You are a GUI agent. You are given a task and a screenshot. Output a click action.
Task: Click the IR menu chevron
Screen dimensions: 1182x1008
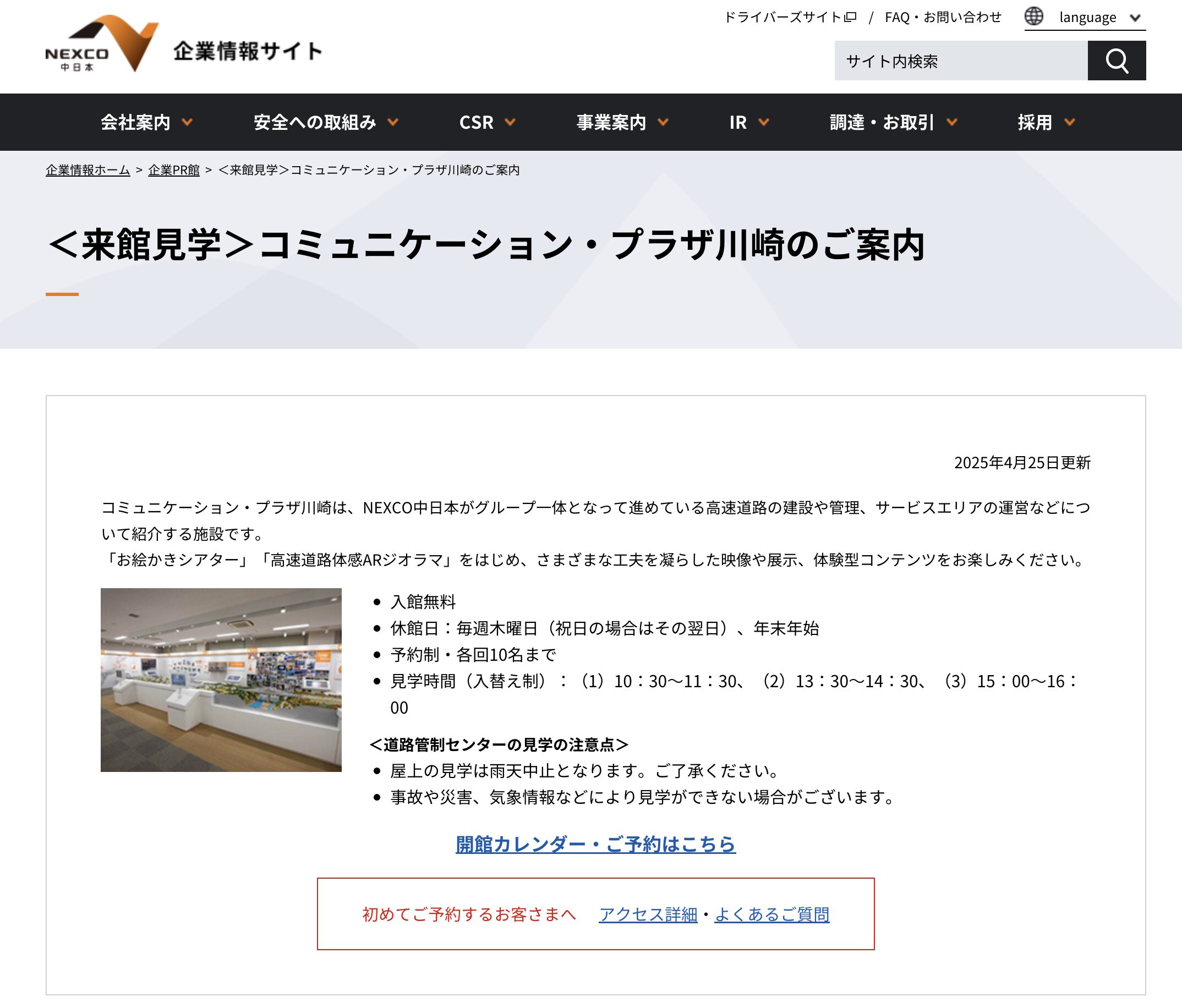pos(764,122)
